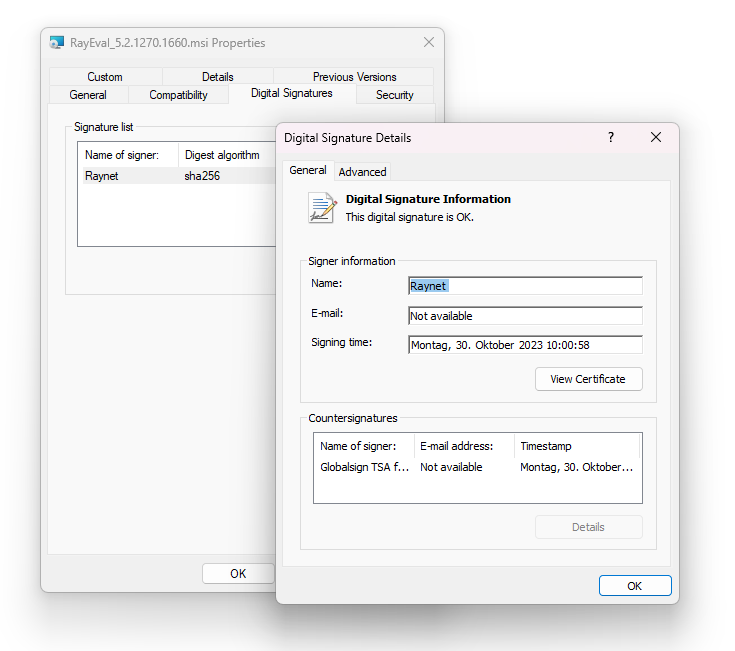Go to the Security tab
Viewport: 735px width, 651px height.
(x=394, y=95)
